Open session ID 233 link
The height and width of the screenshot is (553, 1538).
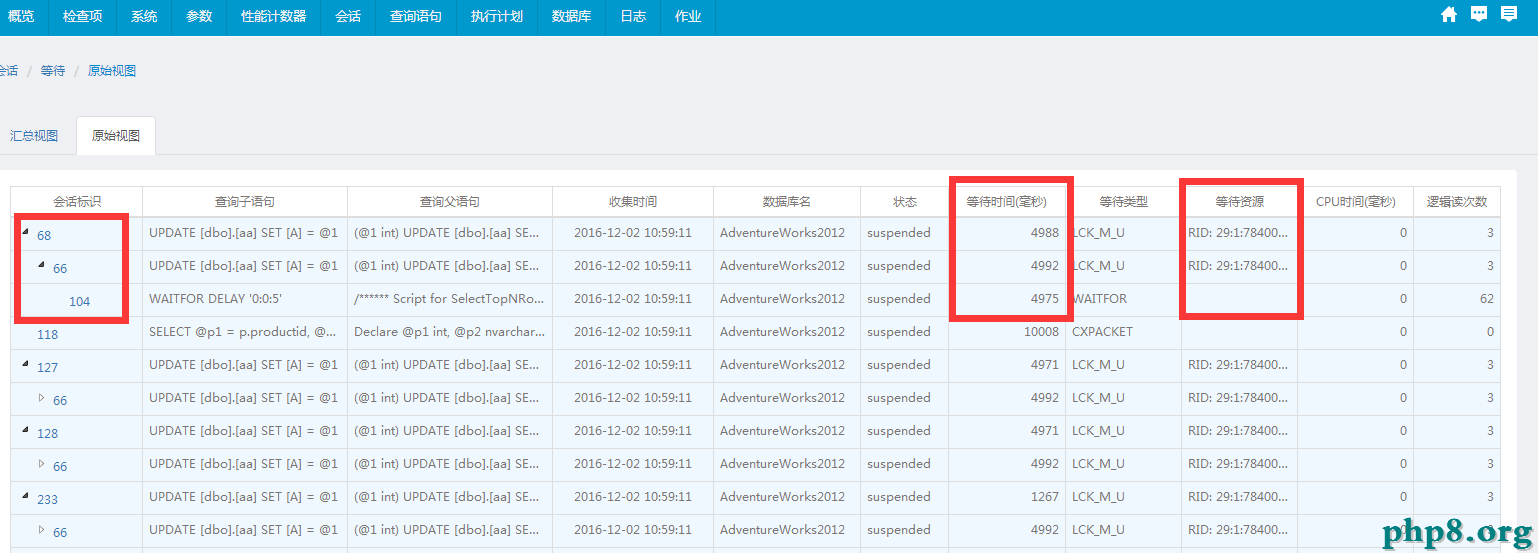(x=48, y=500)
